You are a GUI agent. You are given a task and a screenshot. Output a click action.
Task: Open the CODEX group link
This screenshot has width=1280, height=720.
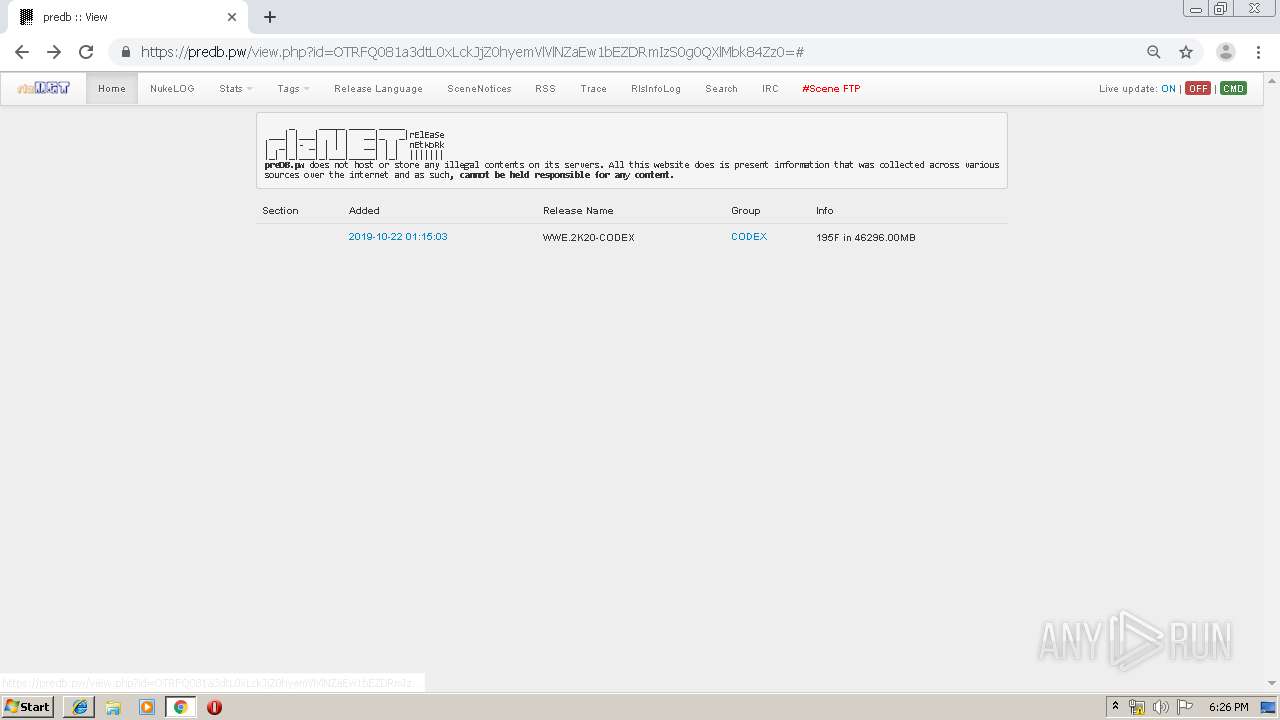(749, 237)
